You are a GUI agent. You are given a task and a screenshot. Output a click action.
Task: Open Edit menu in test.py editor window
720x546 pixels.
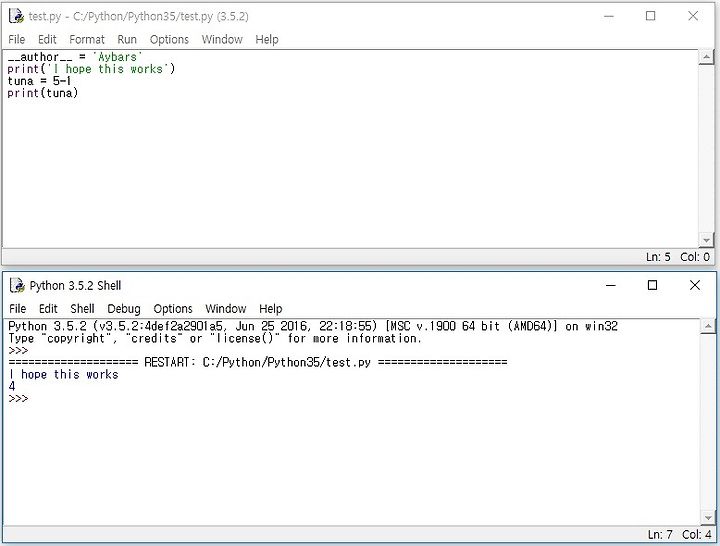47,39
